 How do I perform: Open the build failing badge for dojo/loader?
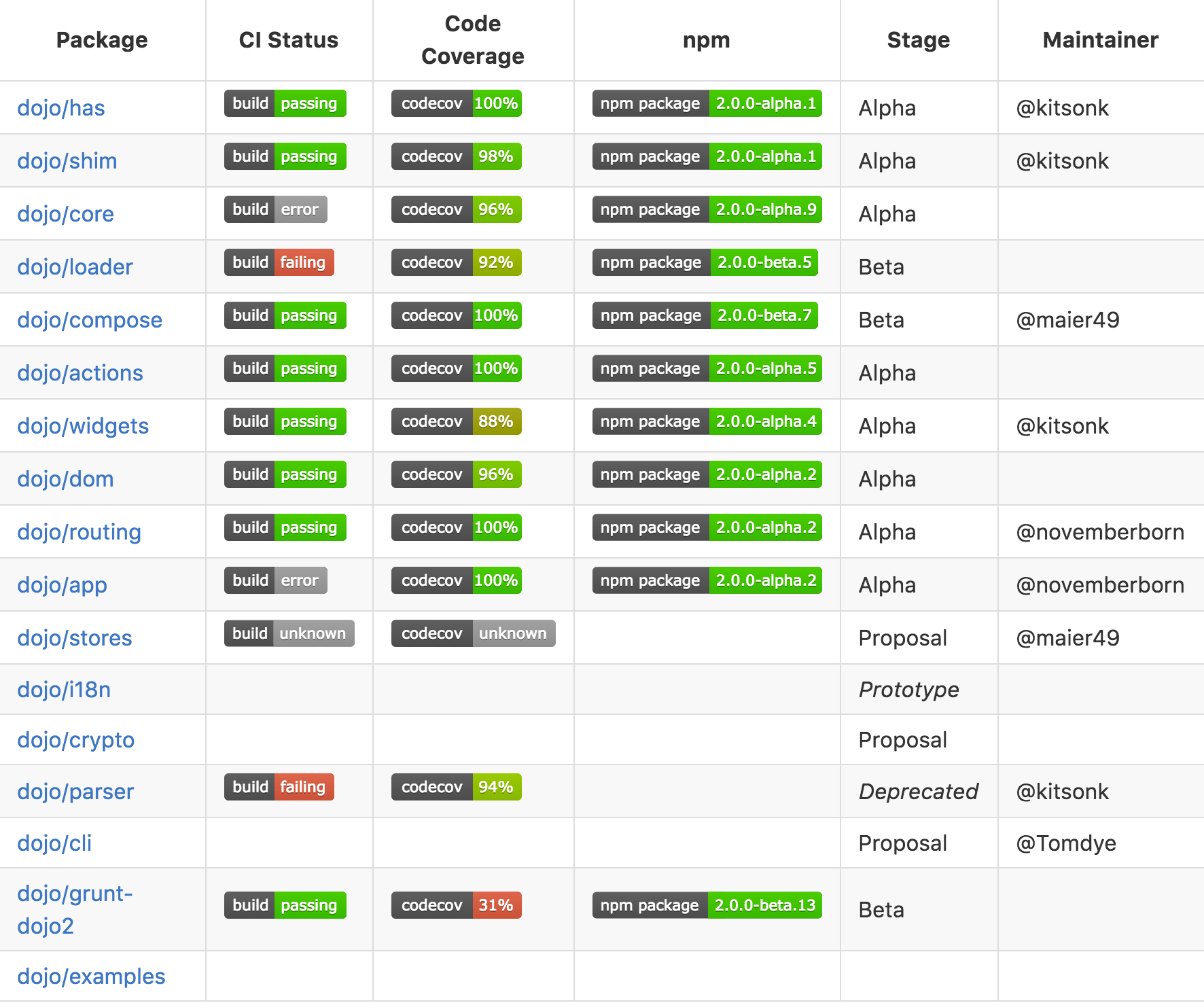point(279,262)
